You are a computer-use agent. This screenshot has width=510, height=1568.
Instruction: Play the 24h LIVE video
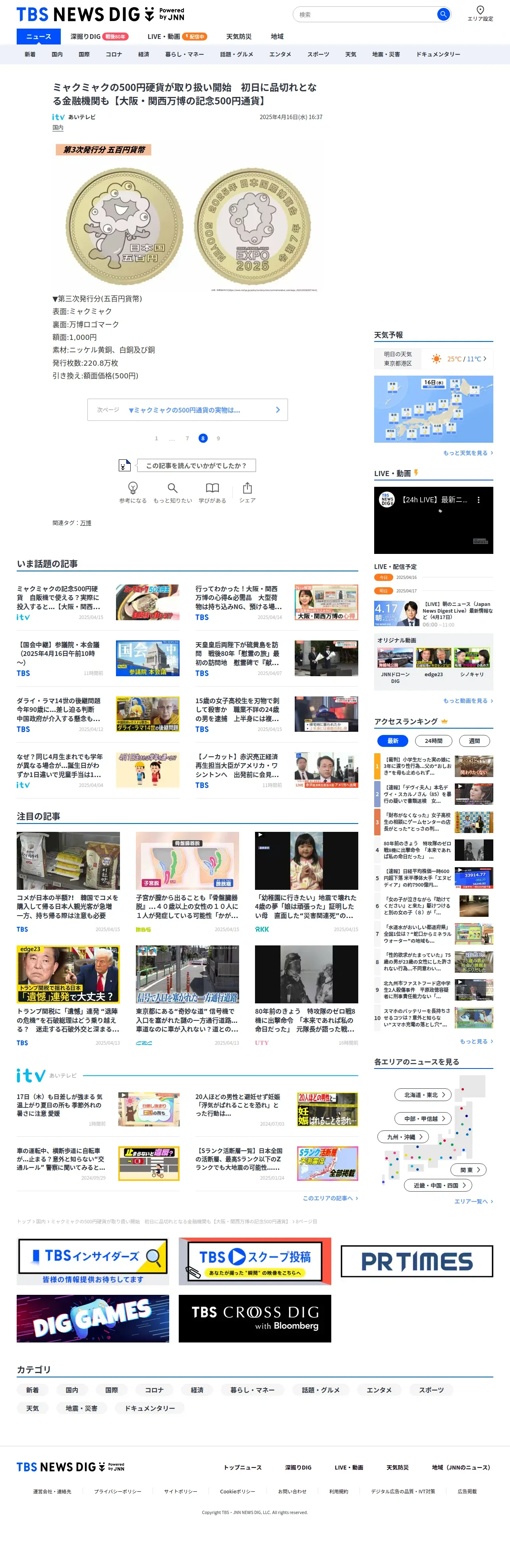tap(433, 521)
